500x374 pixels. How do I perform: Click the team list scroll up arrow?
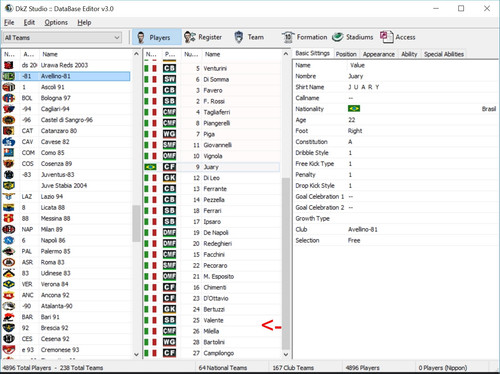[x=136, y=54]
